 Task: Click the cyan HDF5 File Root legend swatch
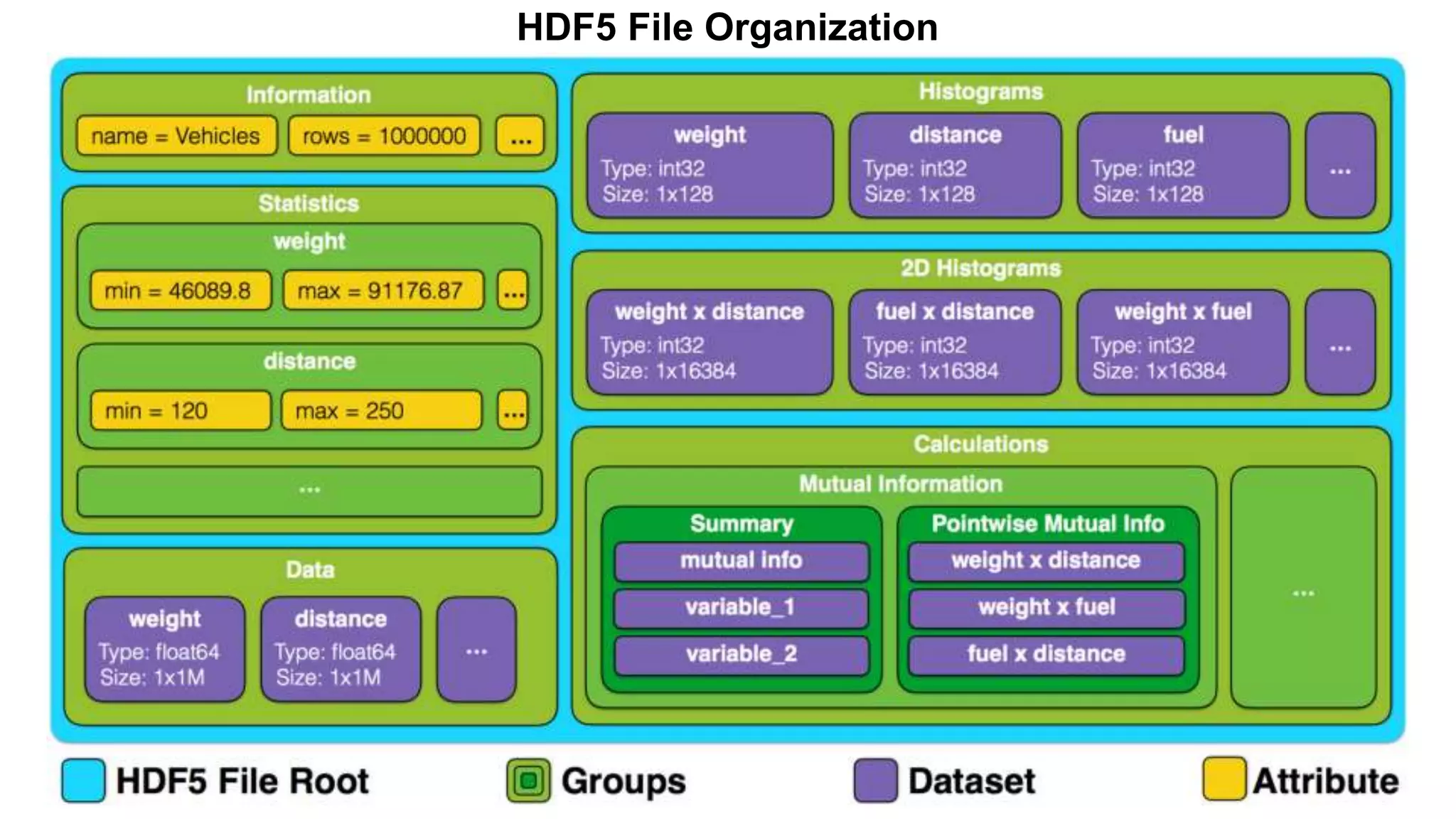[83, 780]
